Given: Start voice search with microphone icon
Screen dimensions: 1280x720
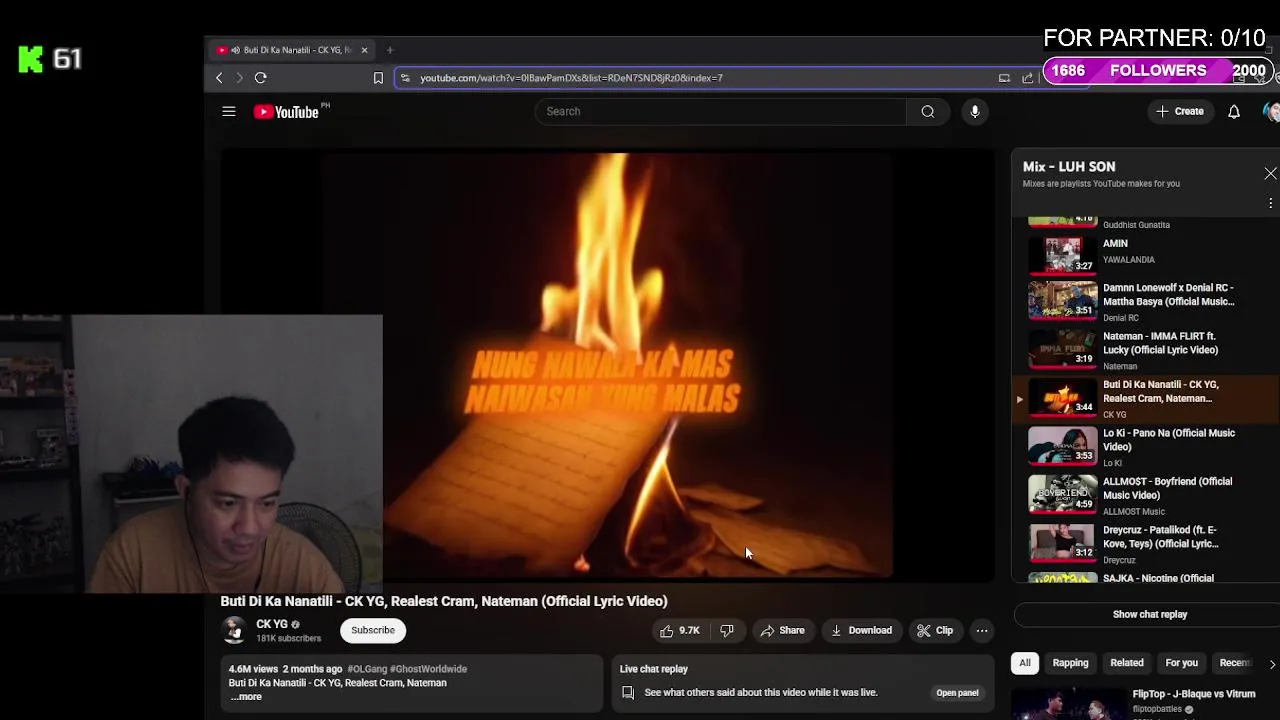Looking at the screenshot, I should coord(975,112).
